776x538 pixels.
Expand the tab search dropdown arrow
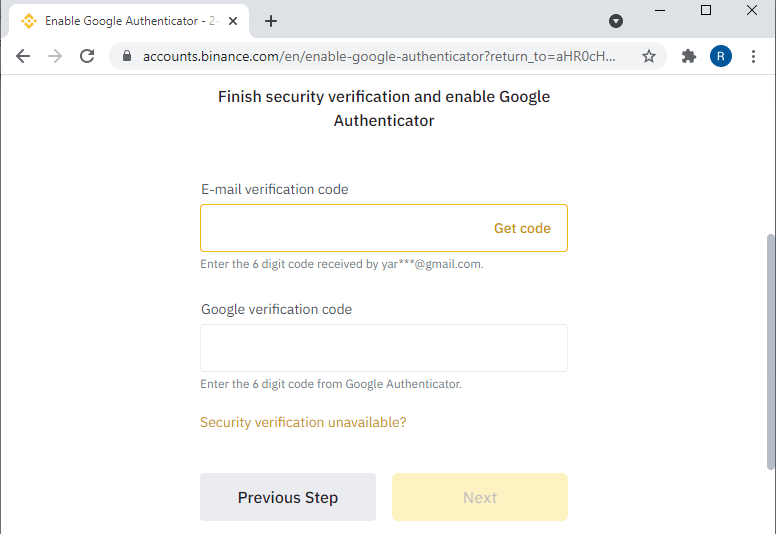click(x=616, y=21)
